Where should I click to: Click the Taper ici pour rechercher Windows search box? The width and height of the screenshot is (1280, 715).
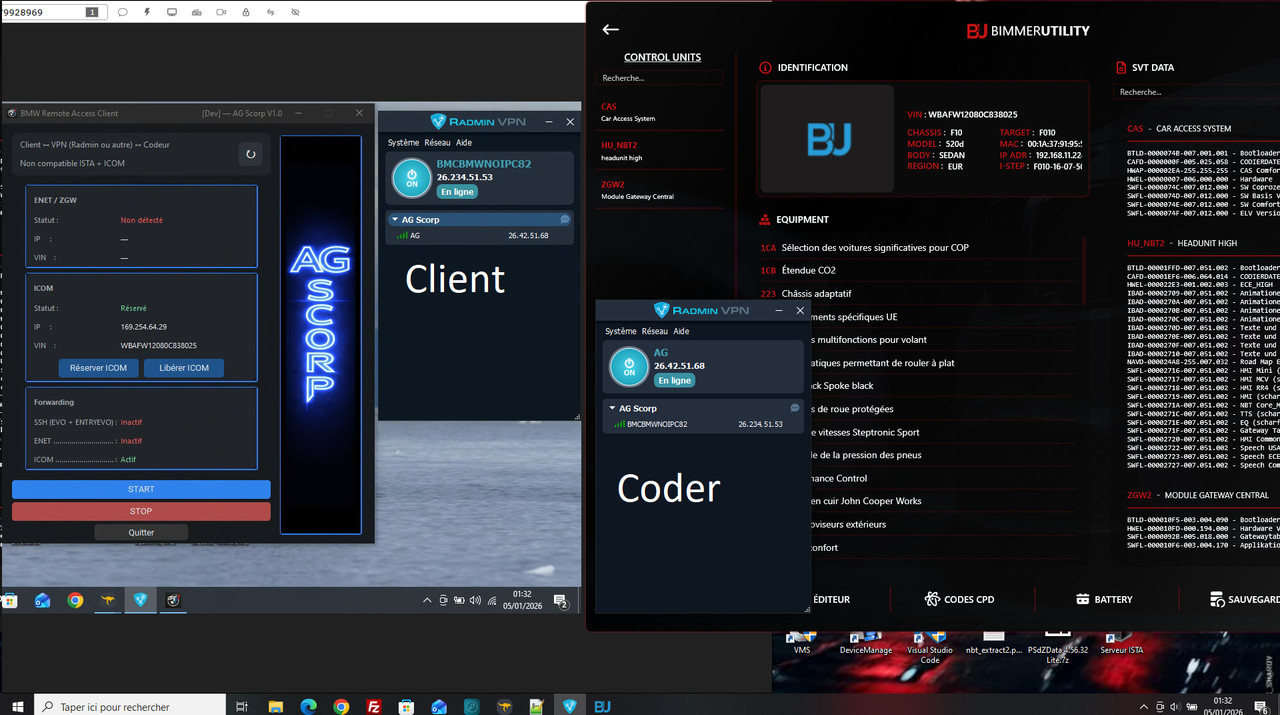click(x=130, y=706)
